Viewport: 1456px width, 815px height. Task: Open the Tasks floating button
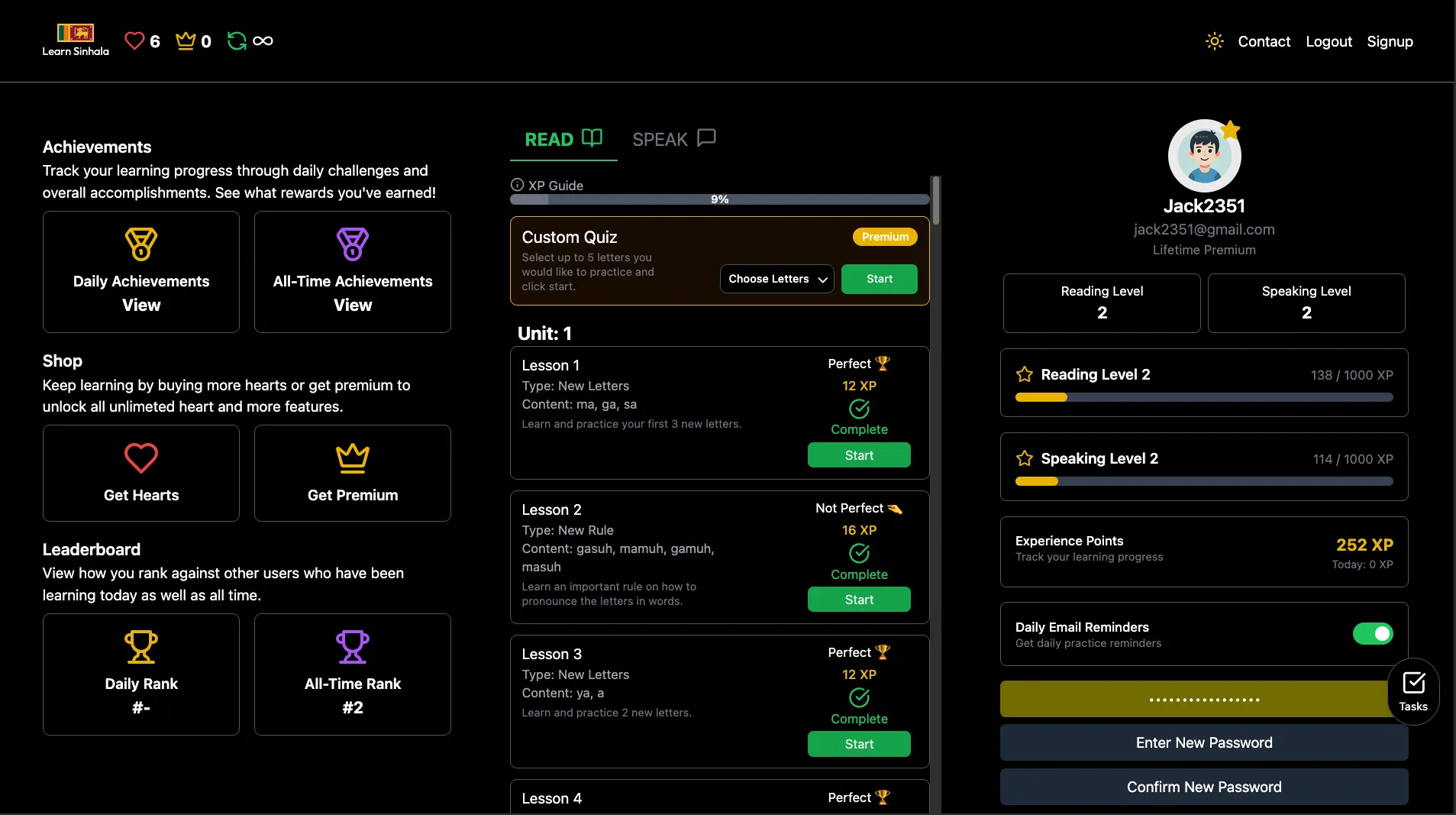click(x=1413, y=691)
